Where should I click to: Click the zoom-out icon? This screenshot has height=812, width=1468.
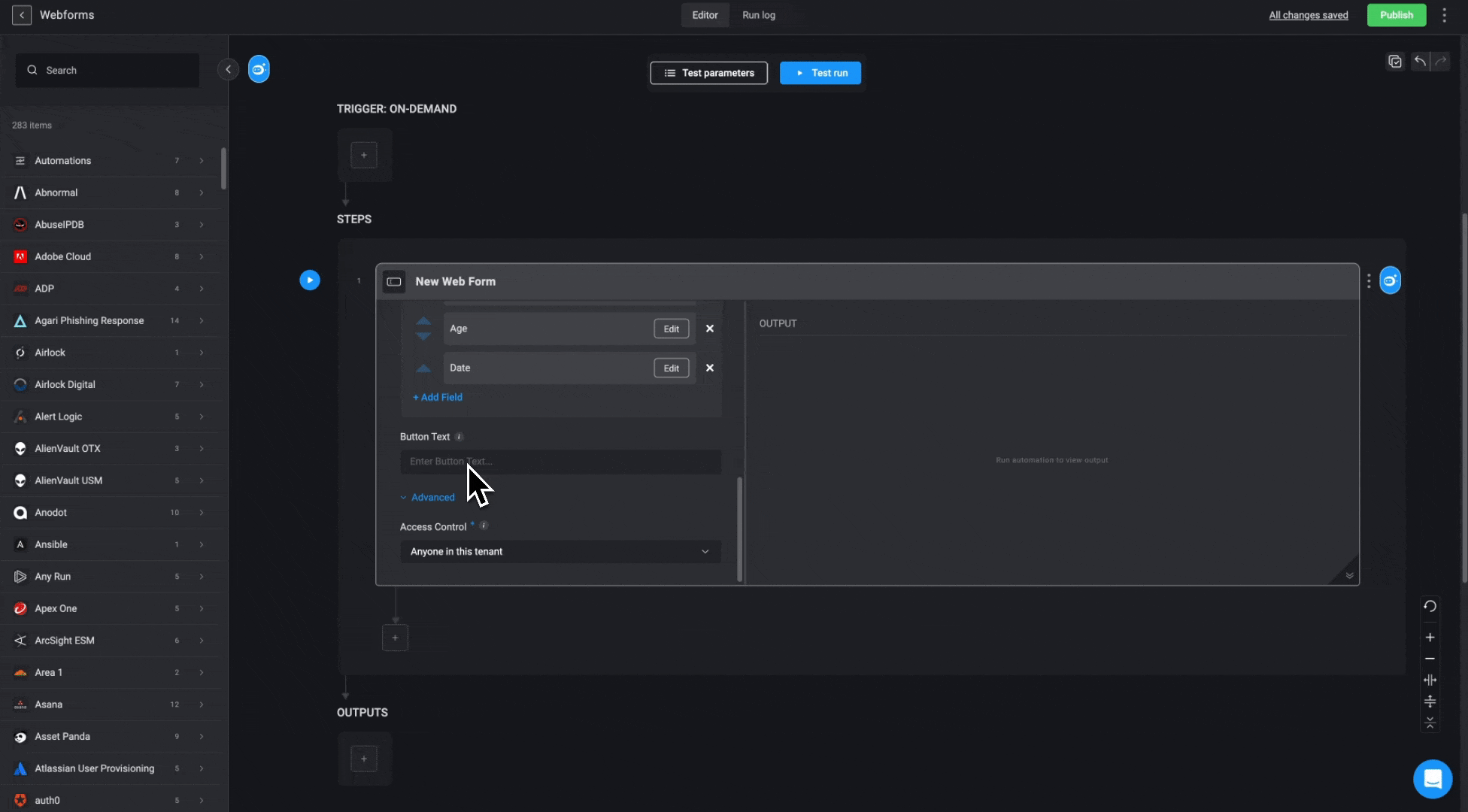tap(1431, 659)
